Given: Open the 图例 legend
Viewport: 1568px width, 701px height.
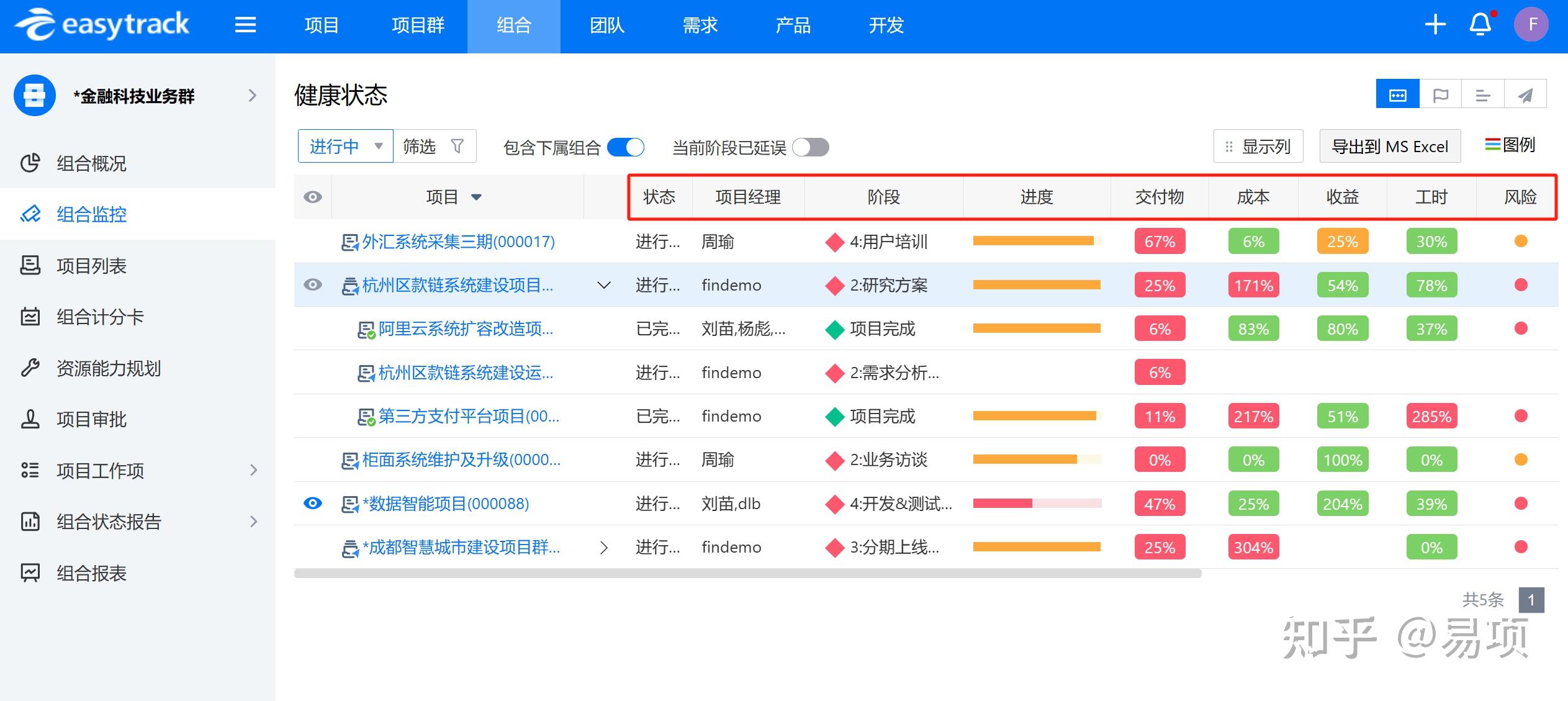Looking at the screenshot, I should [1510, 145].
